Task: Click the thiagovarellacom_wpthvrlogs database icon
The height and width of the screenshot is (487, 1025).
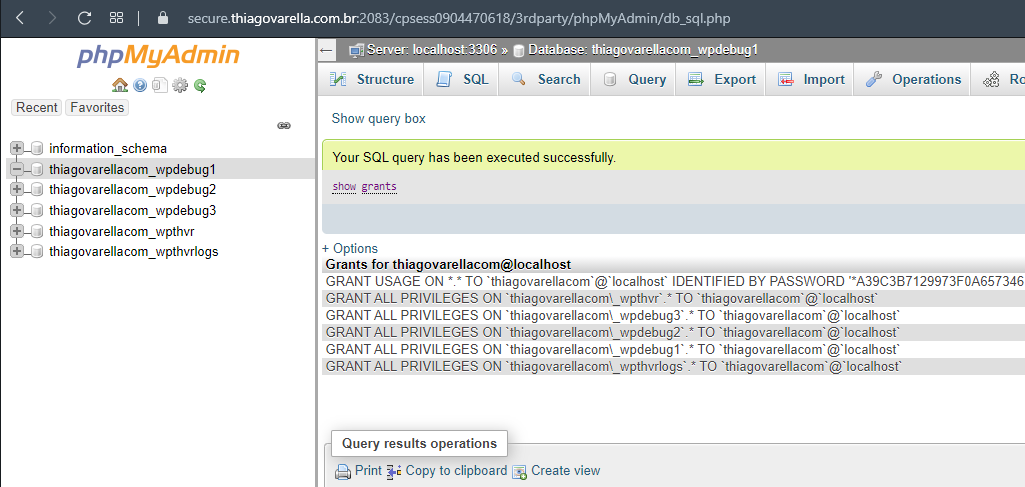Action: (x=37, y=252)
